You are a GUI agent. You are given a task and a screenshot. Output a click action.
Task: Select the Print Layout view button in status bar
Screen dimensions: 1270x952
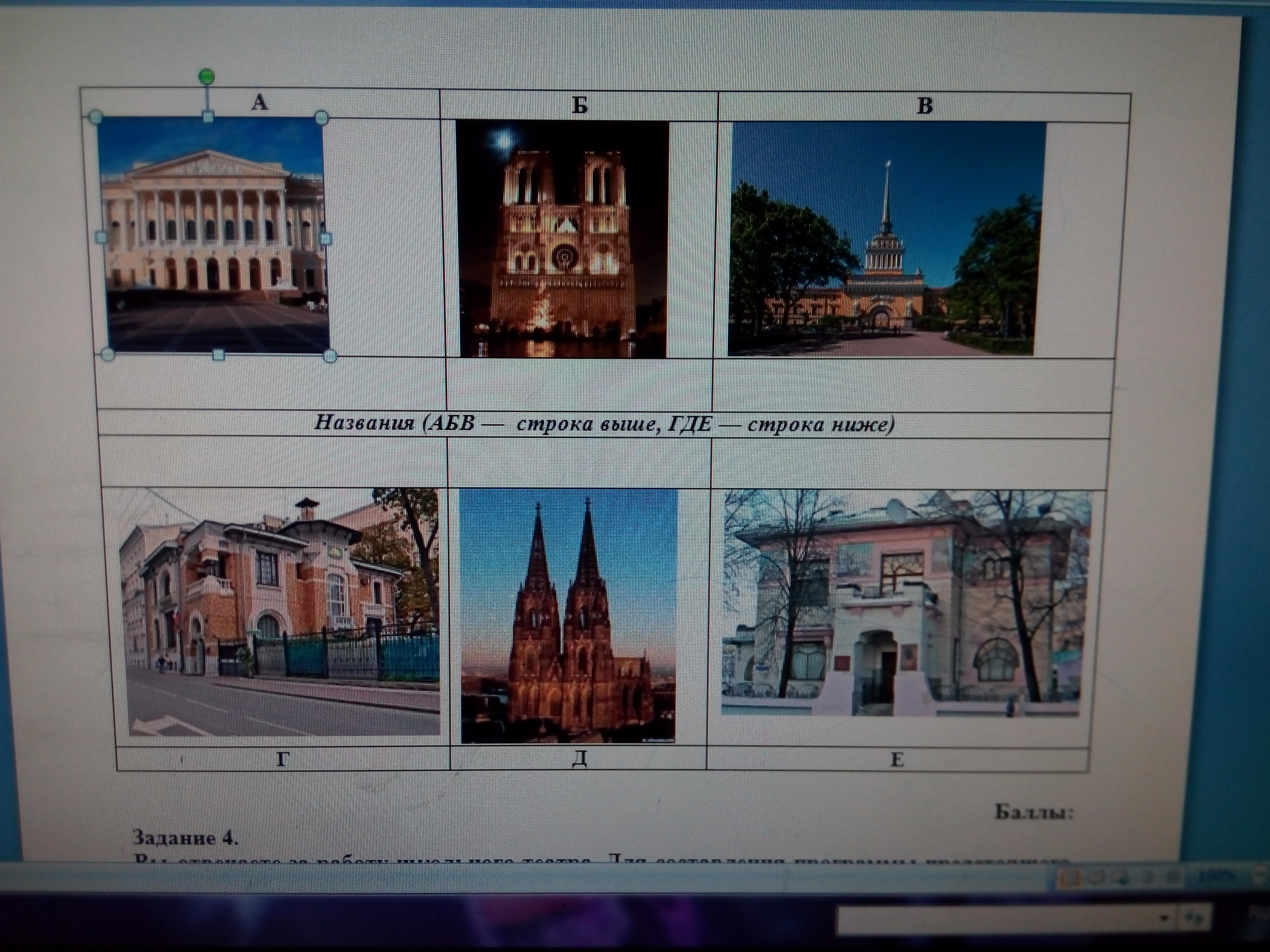point(1069,878)
